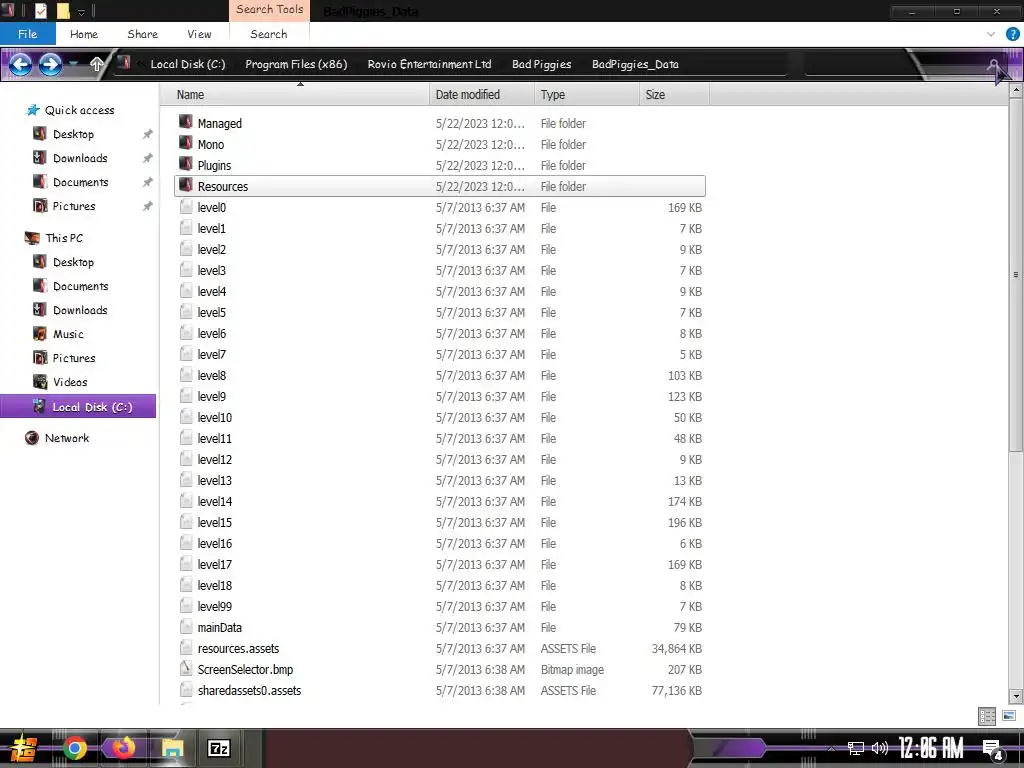The height and width of the screenshot is (768, 1024).
Task: Select the level0 file icon
Action: pyautogui.click(x=186, y=207)
